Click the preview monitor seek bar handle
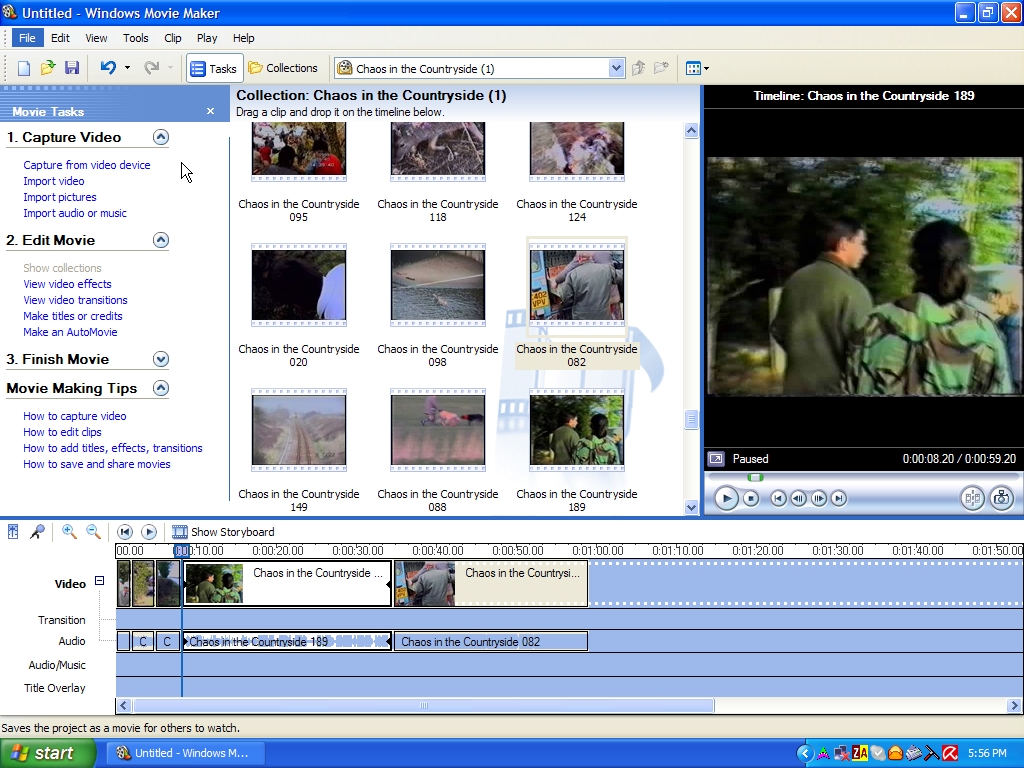The height and width of the screenshot is (768, 1024). click(x=756, y=477)
